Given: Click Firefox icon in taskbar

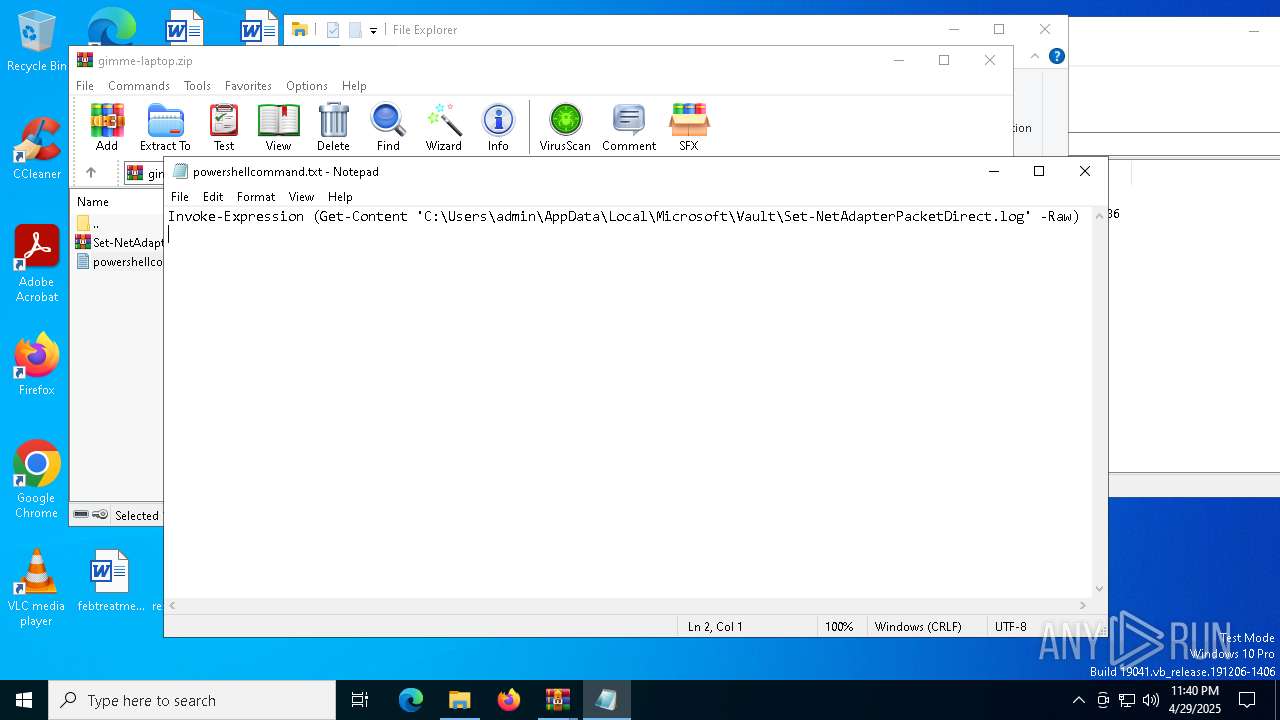Looking at the screenshot, I should coord(509,700).
